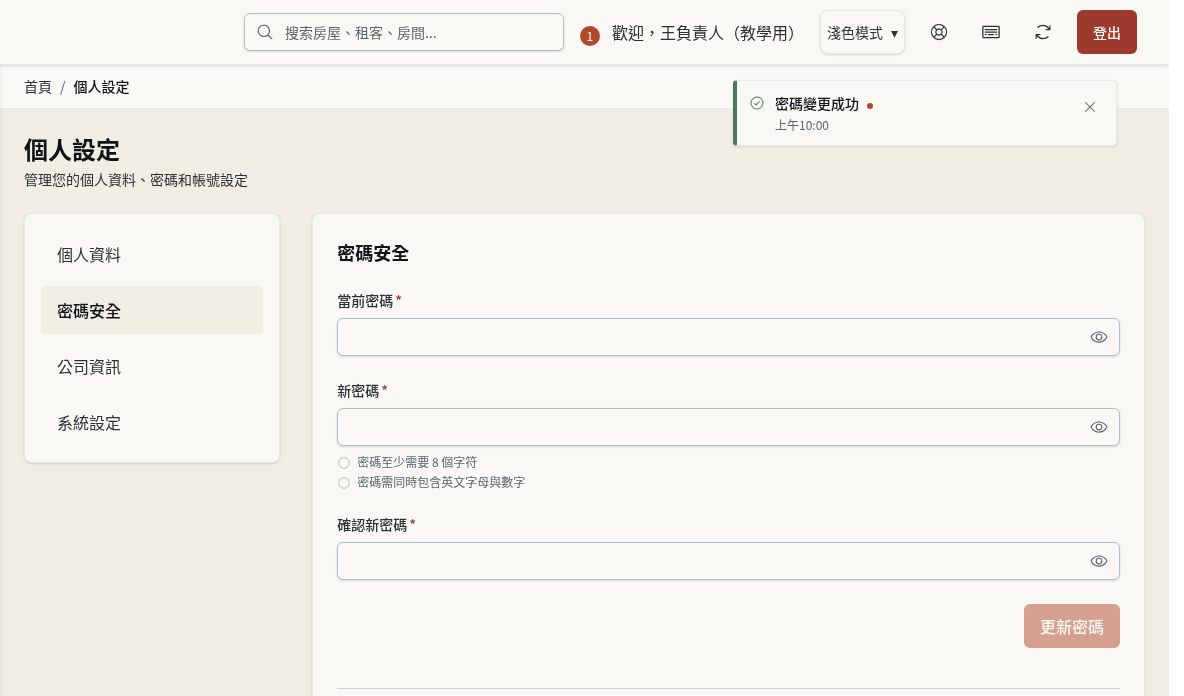The height and width of the screenshot is (696, 1184).
Task: Click into the 新密碼 input field
Action: 728,427
